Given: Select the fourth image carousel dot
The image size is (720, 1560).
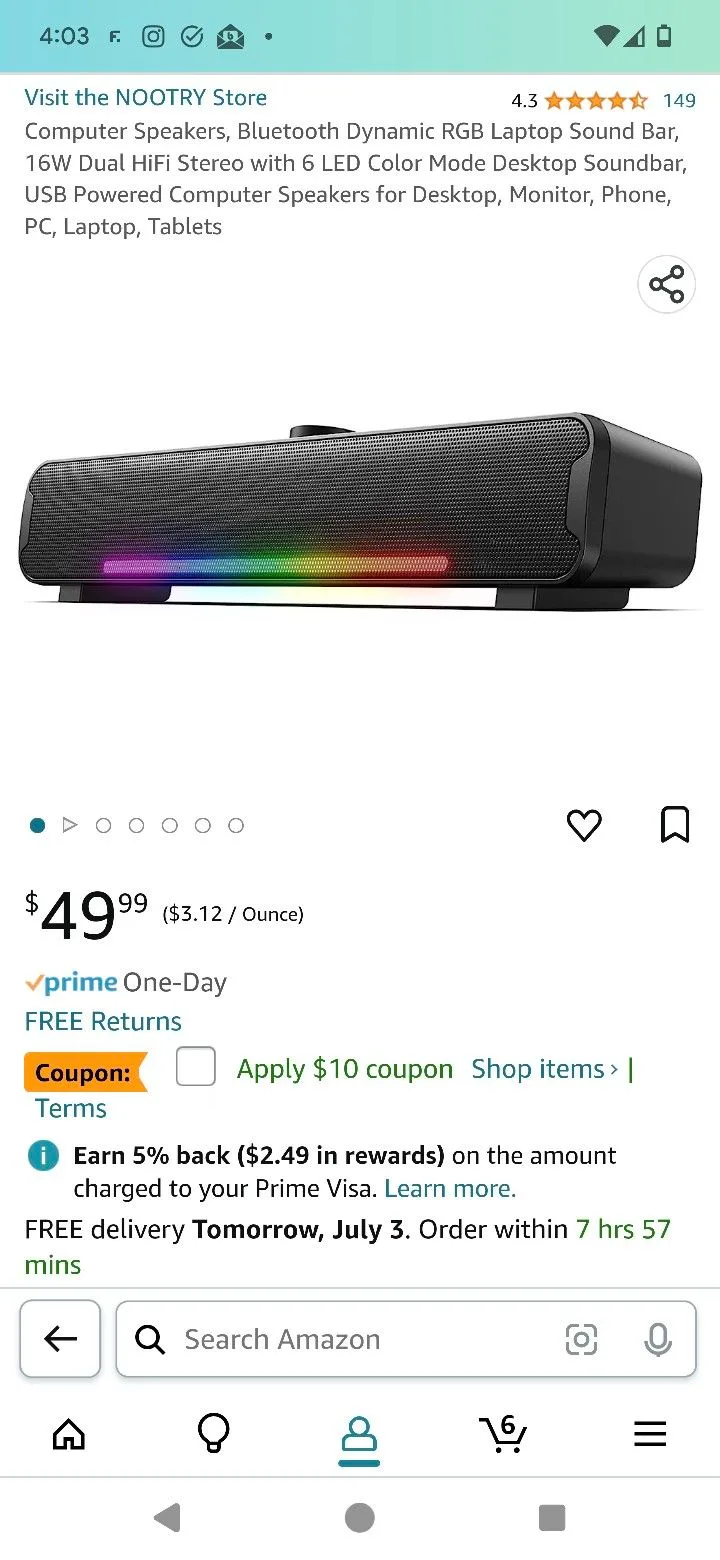Looking at the screenshot, I should [170, 825].
